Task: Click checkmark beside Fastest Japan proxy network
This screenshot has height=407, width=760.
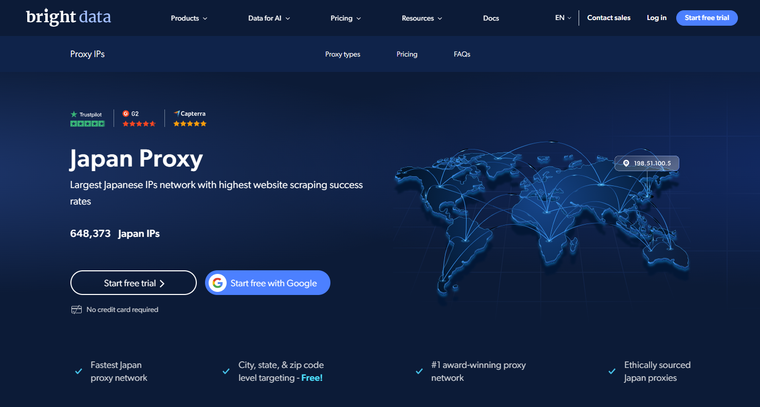Action: click(79, 372)
